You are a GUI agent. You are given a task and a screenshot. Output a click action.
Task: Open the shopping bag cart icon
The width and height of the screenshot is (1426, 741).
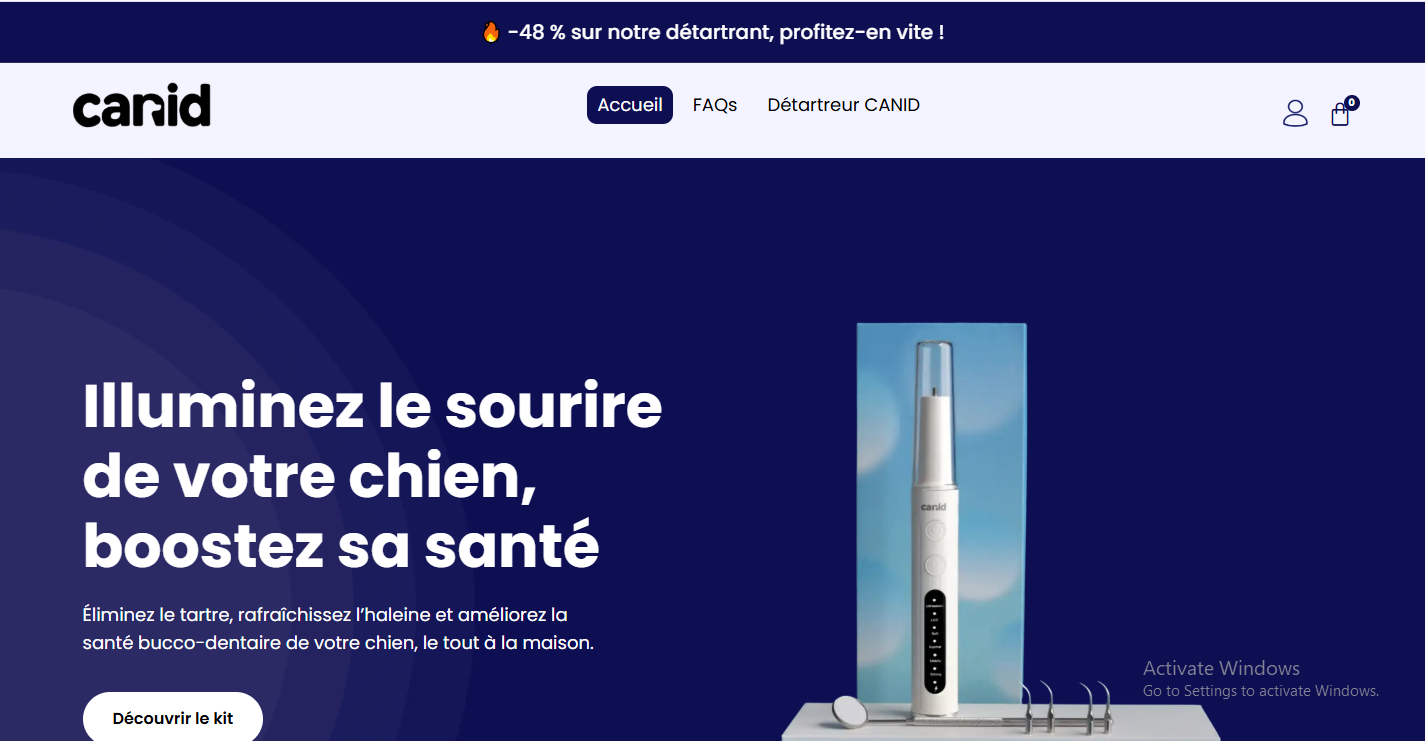(1340, 115)
